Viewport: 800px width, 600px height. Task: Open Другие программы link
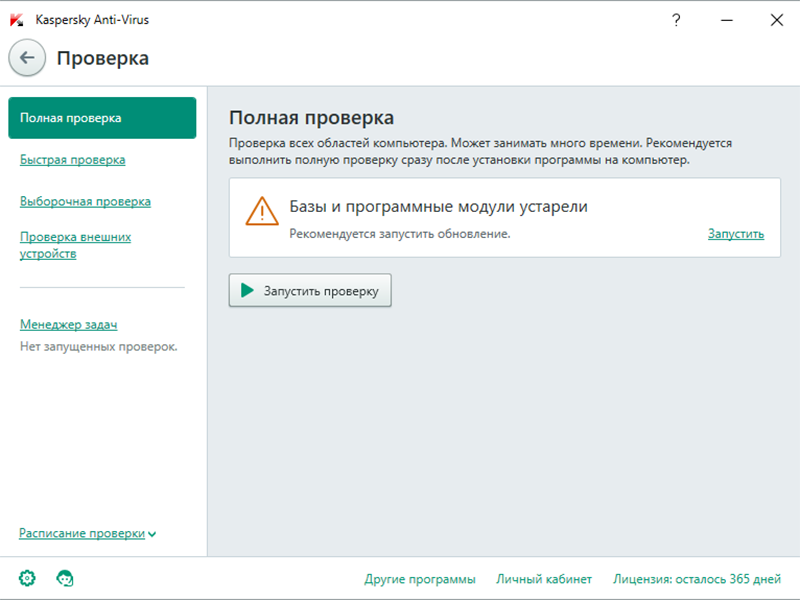click(419, 579)
